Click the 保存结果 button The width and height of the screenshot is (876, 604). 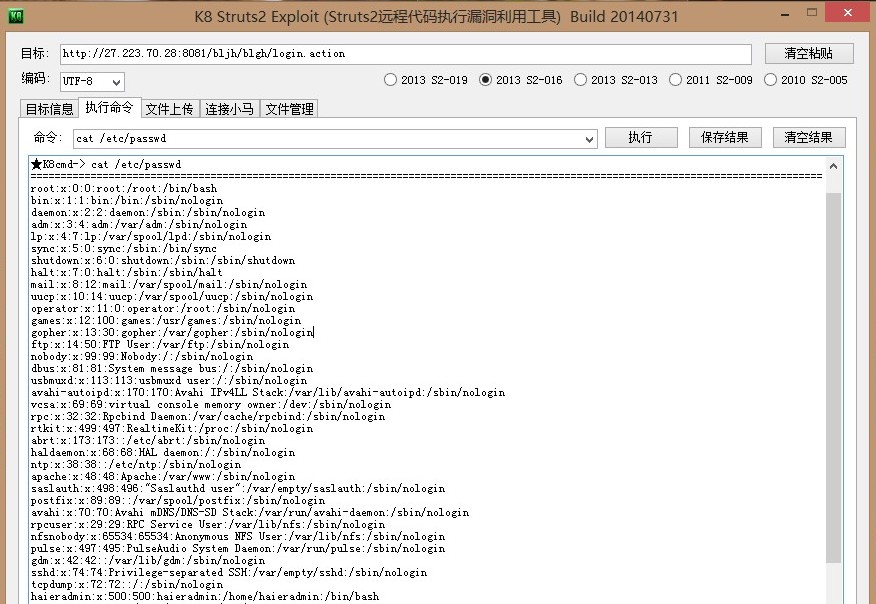[x=725, y=137]
